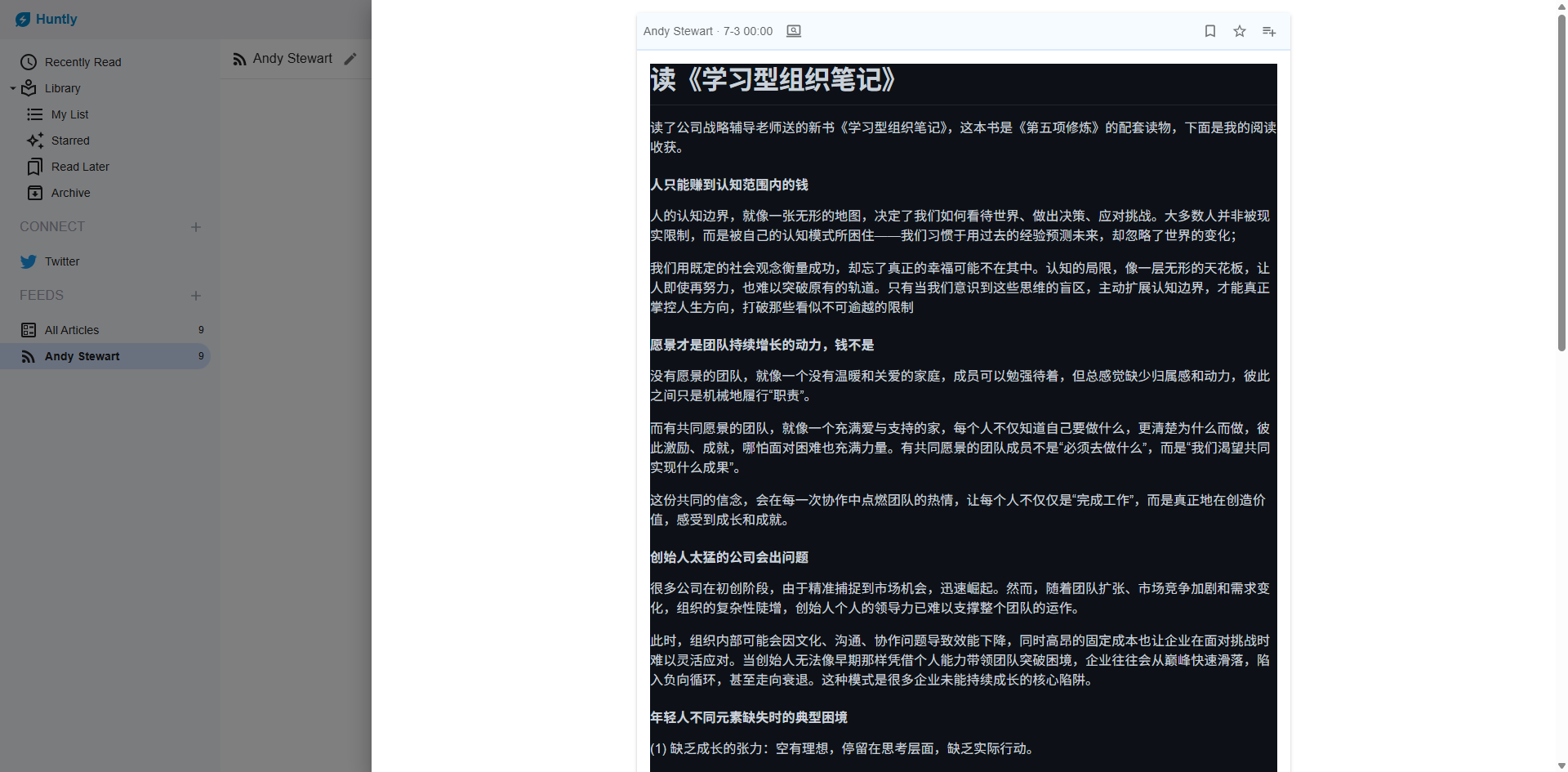
Task: Click the page vertical scrollbar thumb
Action: [x=1561, y=181]
